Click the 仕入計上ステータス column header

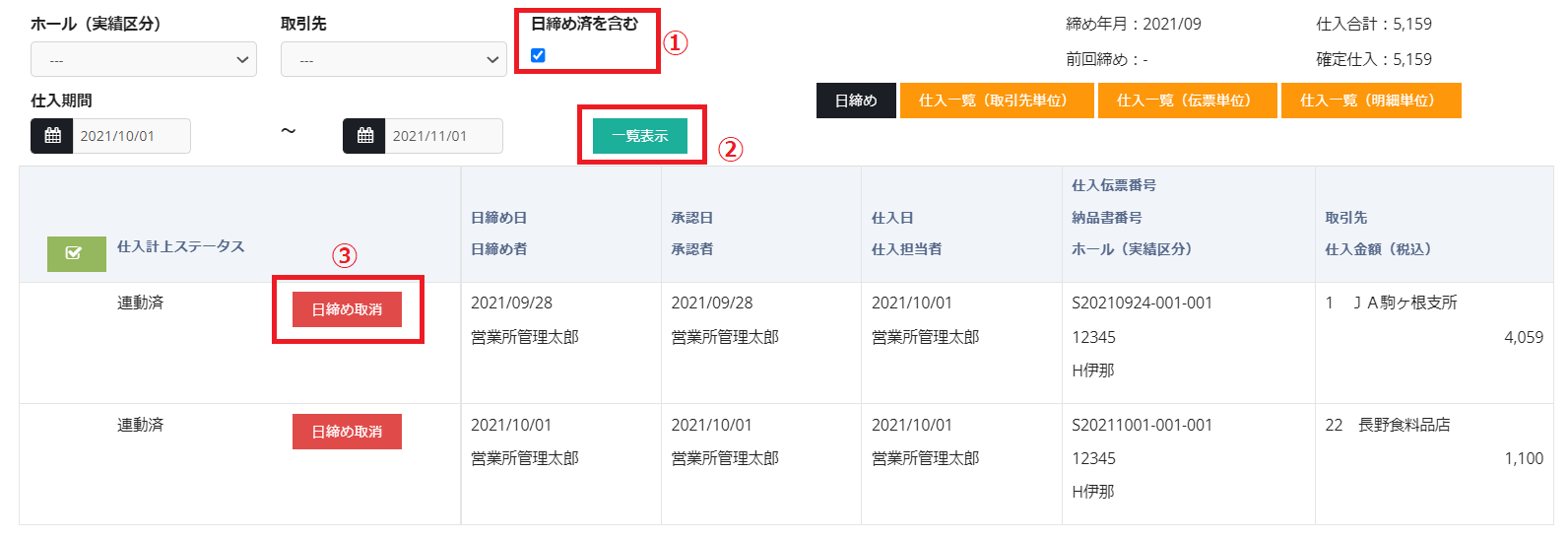click(180, 246)
